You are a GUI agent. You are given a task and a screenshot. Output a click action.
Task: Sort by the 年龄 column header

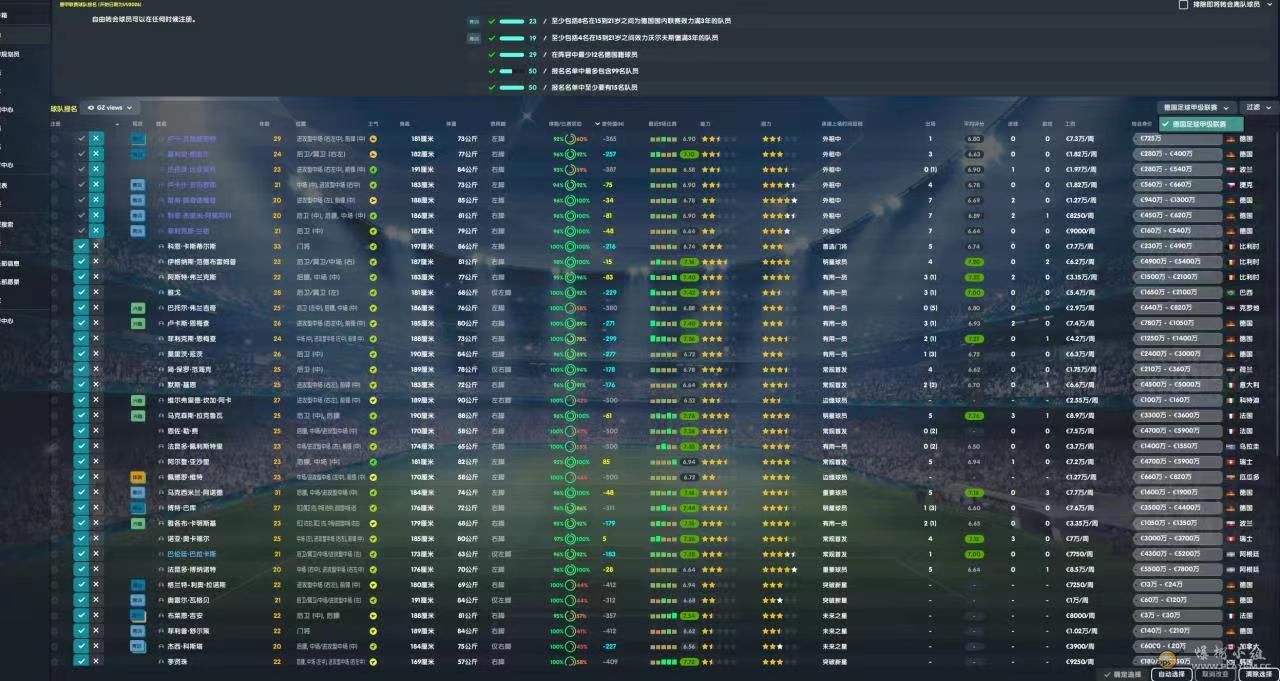[x=264, y=124]
